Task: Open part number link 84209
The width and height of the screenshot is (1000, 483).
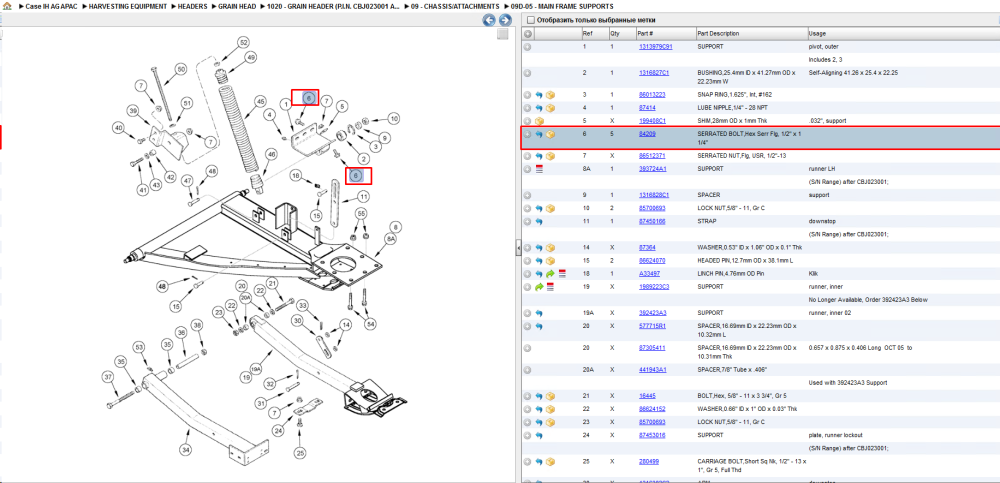Action: click(x=647, y=134)
